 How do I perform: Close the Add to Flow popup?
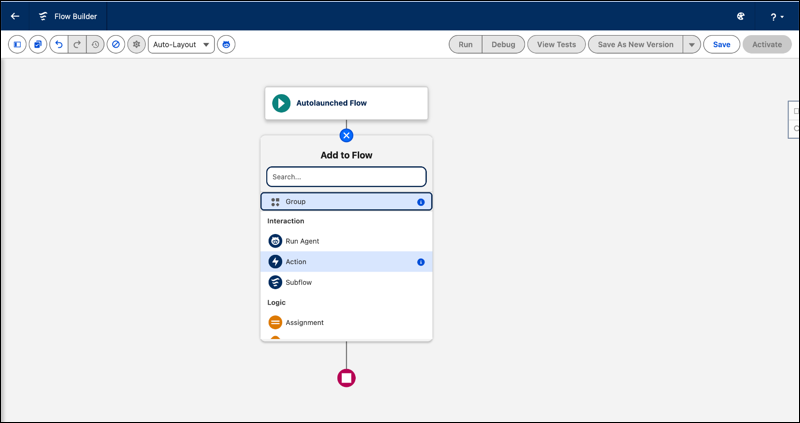[x=346, y=136]
